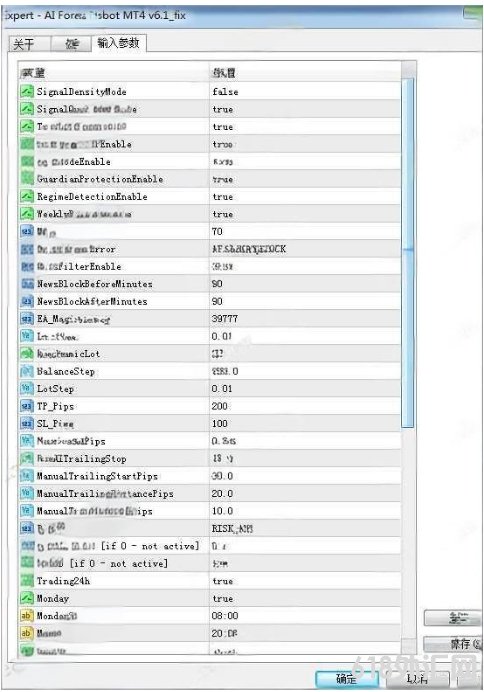484x692 pixels.
Task: Click the boolean icon next to RegimeDetectionEnable
Action: [26, 196]
